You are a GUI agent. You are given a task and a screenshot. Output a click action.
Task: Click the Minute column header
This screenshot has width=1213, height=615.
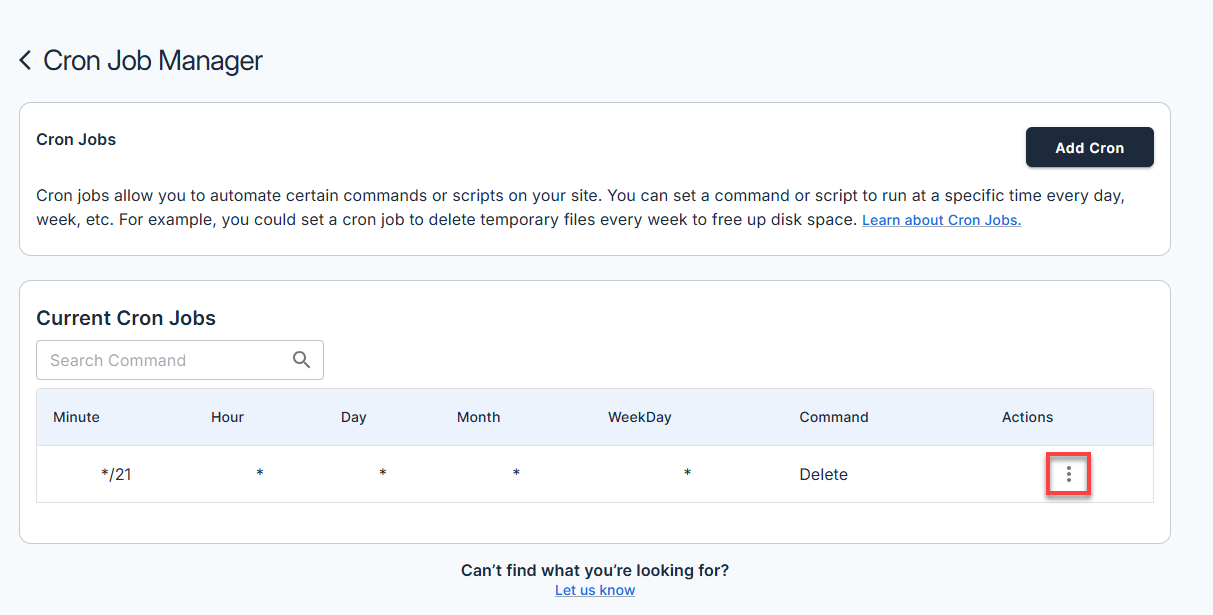(x=77, y=417)
